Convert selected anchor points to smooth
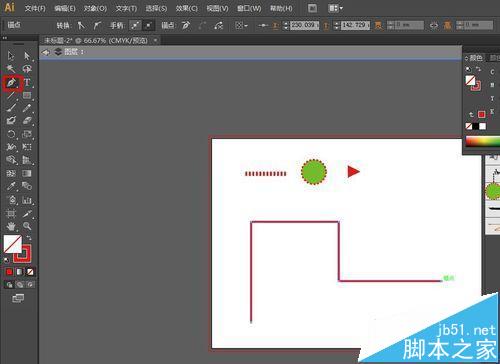The height and width of the screenshot is (364, 500). click(97, 25)
